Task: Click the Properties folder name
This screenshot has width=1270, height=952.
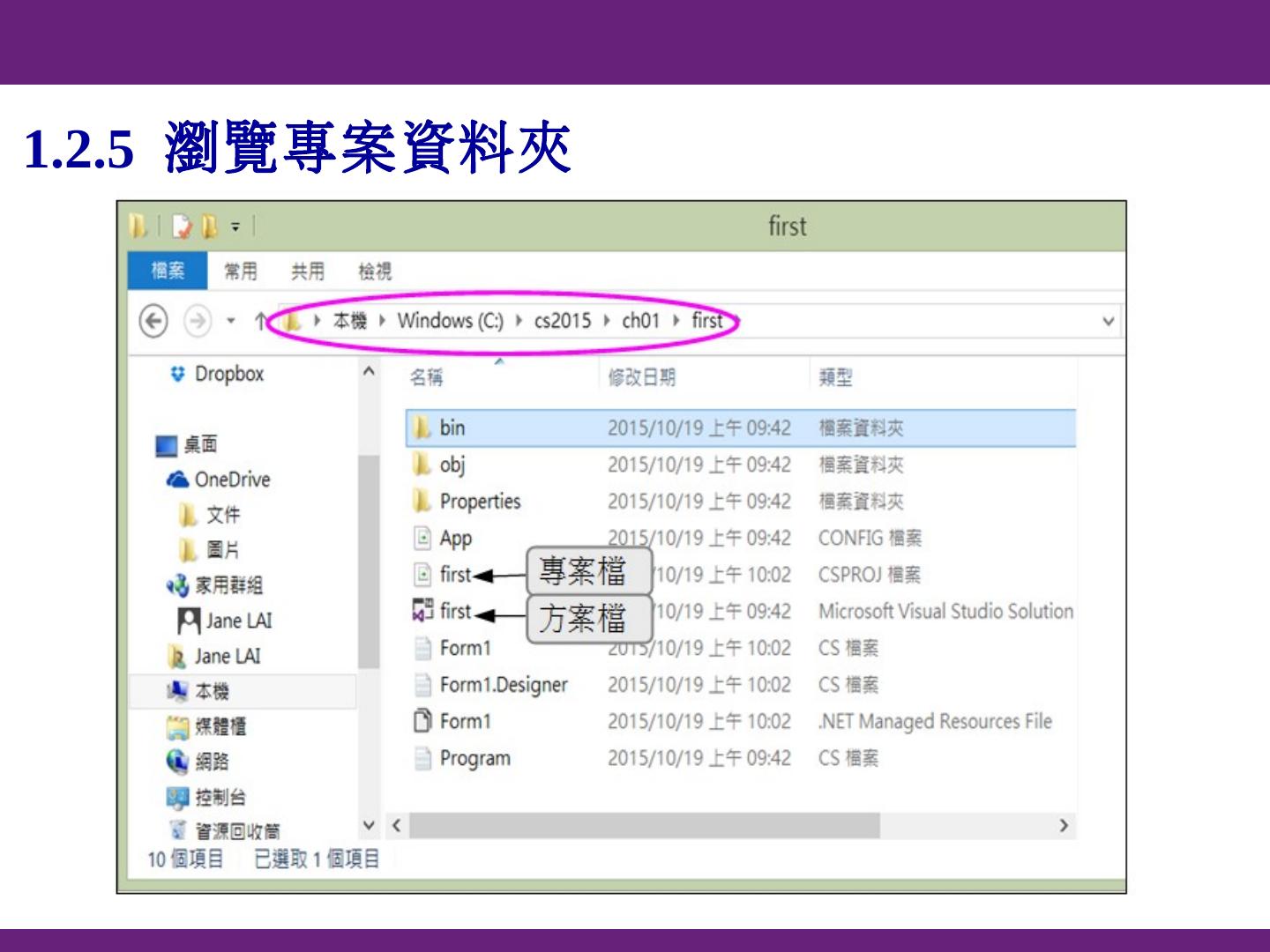Action: pyautogui.click(x=481, y=502)
